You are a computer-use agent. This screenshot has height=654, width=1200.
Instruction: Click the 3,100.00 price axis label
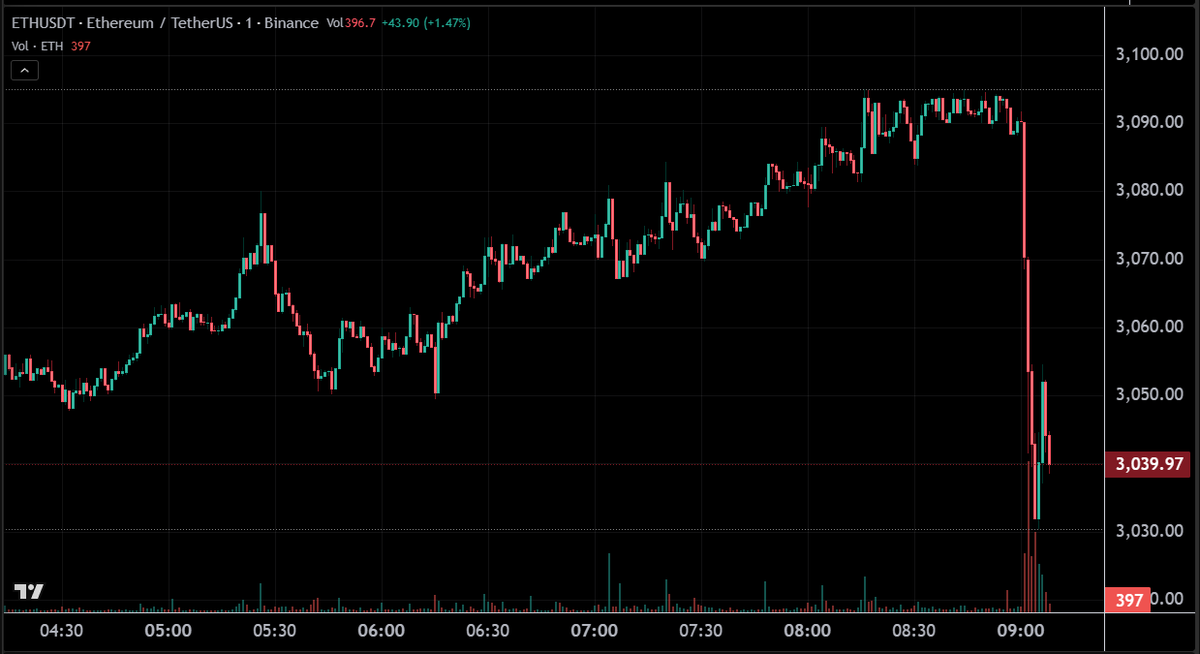pyautogui.click(x=1150, y=54)
